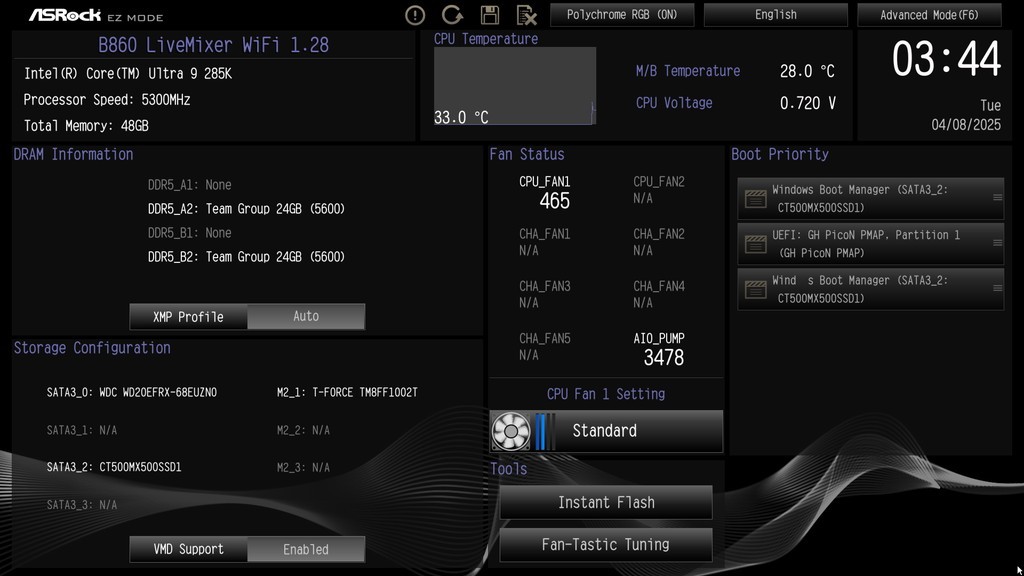
Task: Click the CPU_FAN2 N/A entry
Action: coord(658,189)
